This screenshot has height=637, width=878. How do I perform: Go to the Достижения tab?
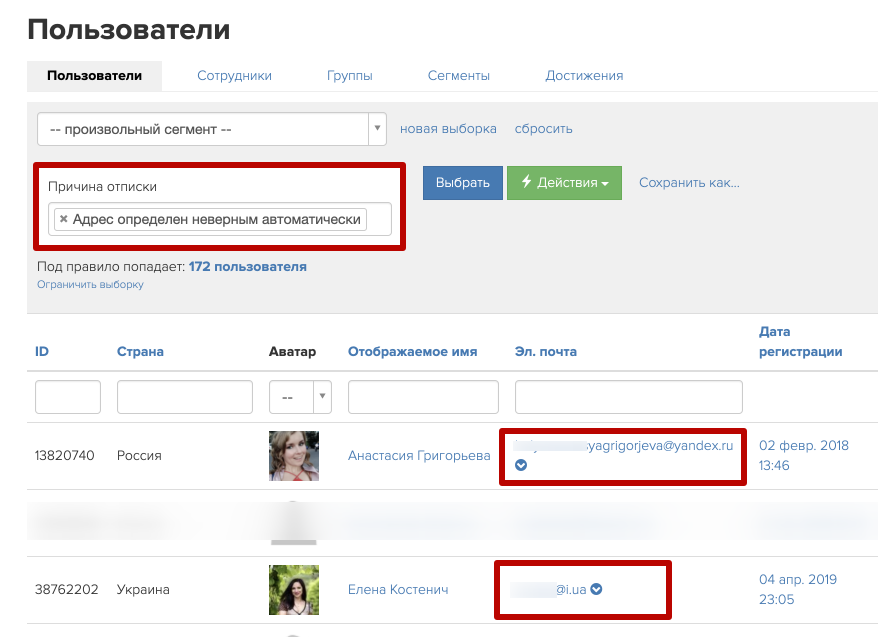pyautogui.click(x=584, y=75)
